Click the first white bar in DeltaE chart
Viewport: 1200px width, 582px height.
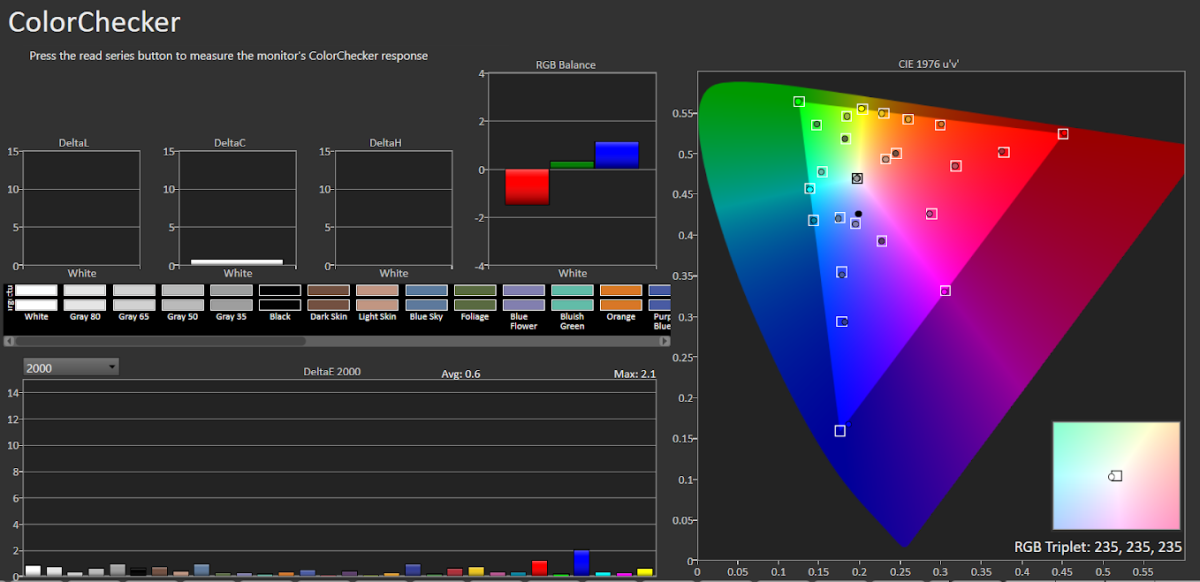coord(33,571)
